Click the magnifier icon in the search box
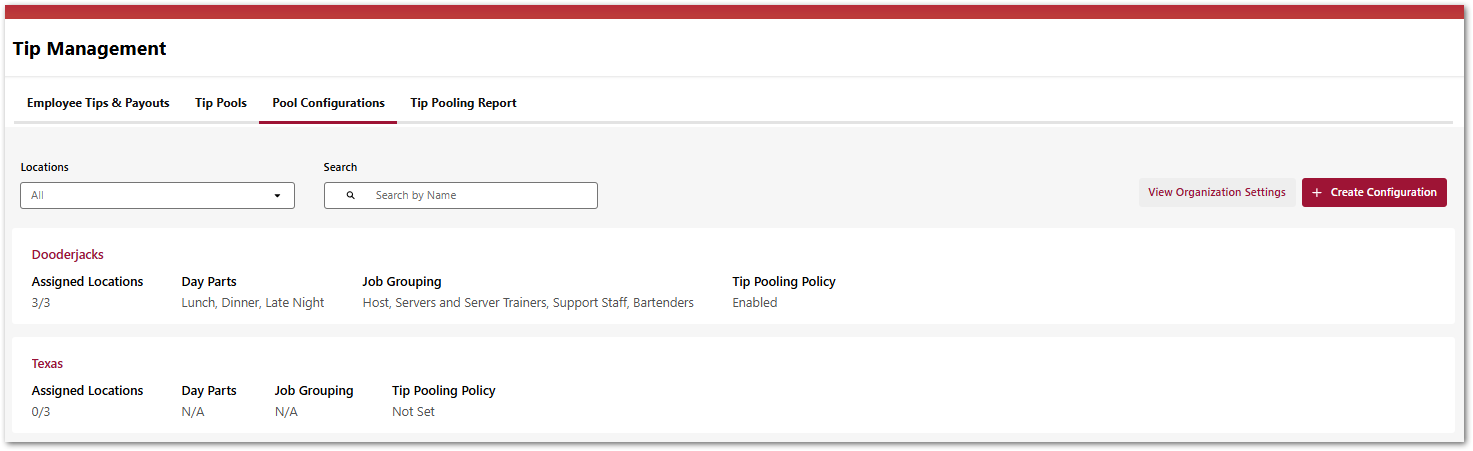The width and height of the screenshot is (1473, 451). [x=351, y=196]
